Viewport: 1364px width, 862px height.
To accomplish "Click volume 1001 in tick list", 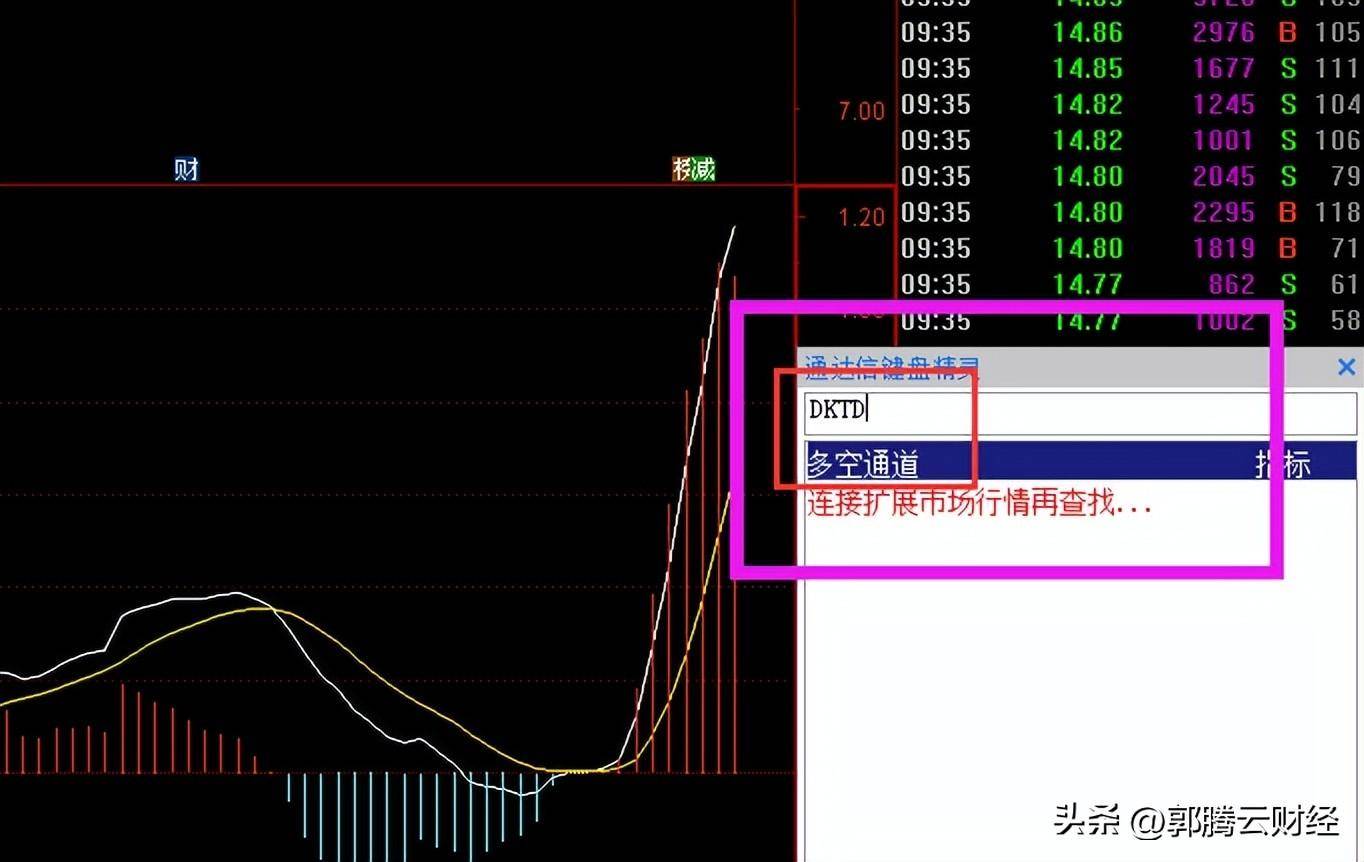I will tap(1223, 141).
